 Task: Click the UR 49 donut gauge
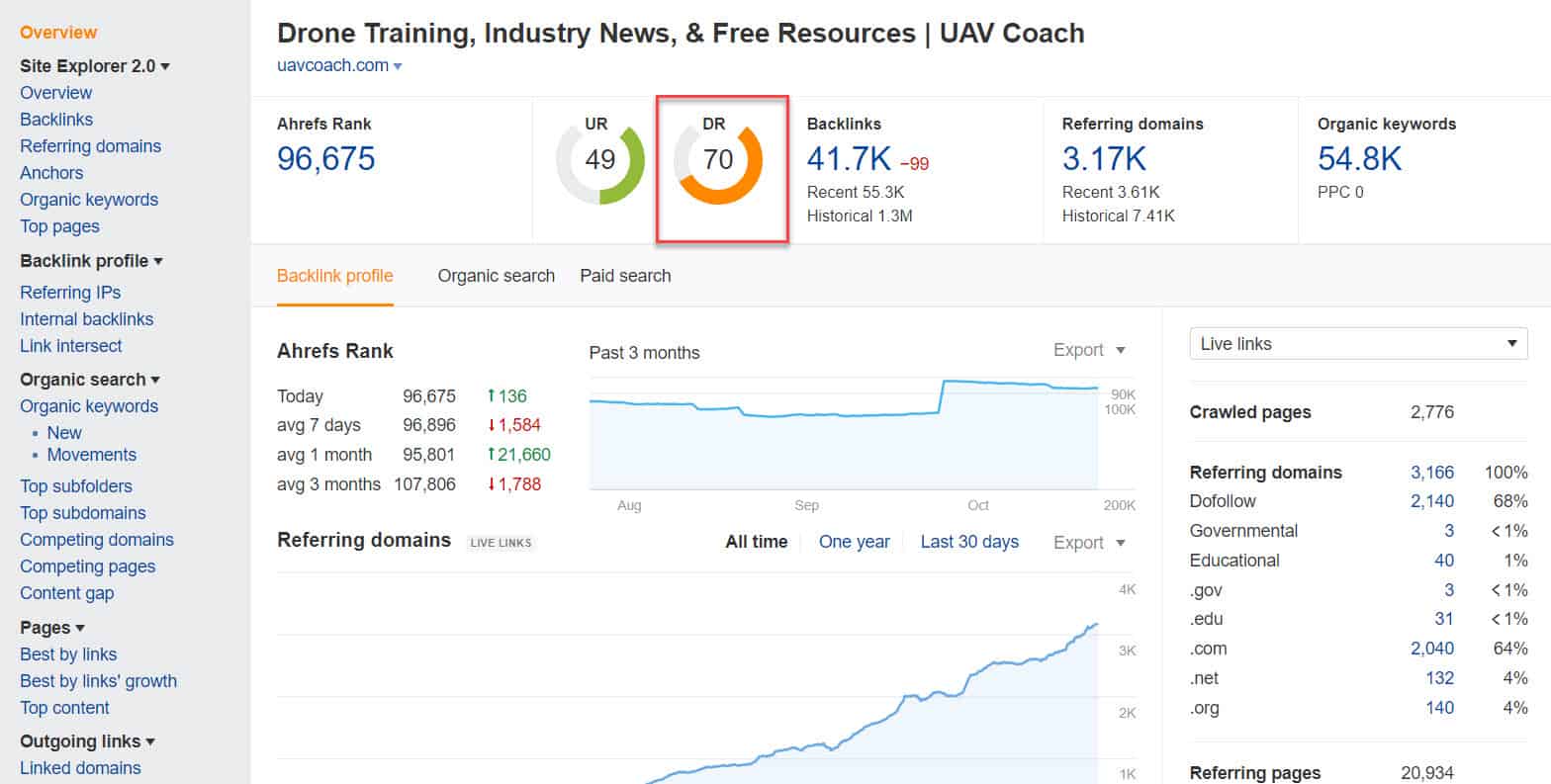pyautogui.click(x=599, y=160)
